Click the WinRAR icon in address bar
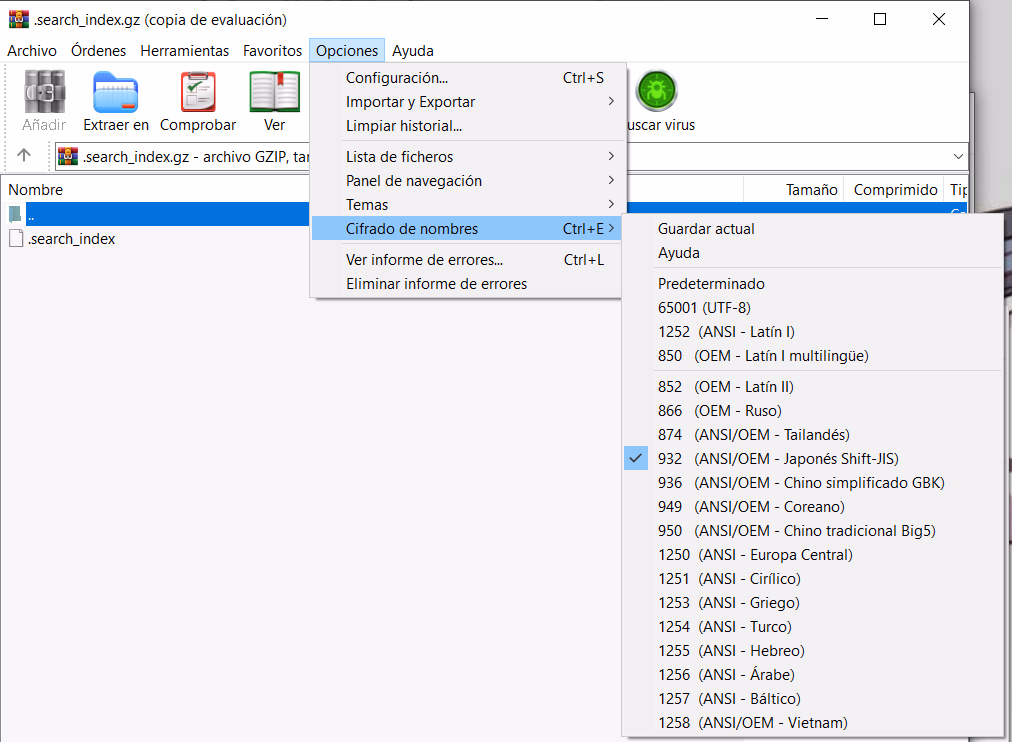This screenshot has width=1012, height=742. click(x=68, y=156)
